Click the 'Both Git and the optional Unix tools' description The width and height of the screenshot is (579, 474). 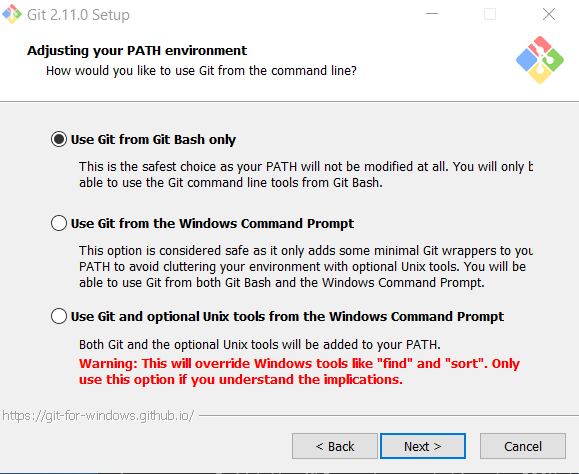(x=260, y=344)
